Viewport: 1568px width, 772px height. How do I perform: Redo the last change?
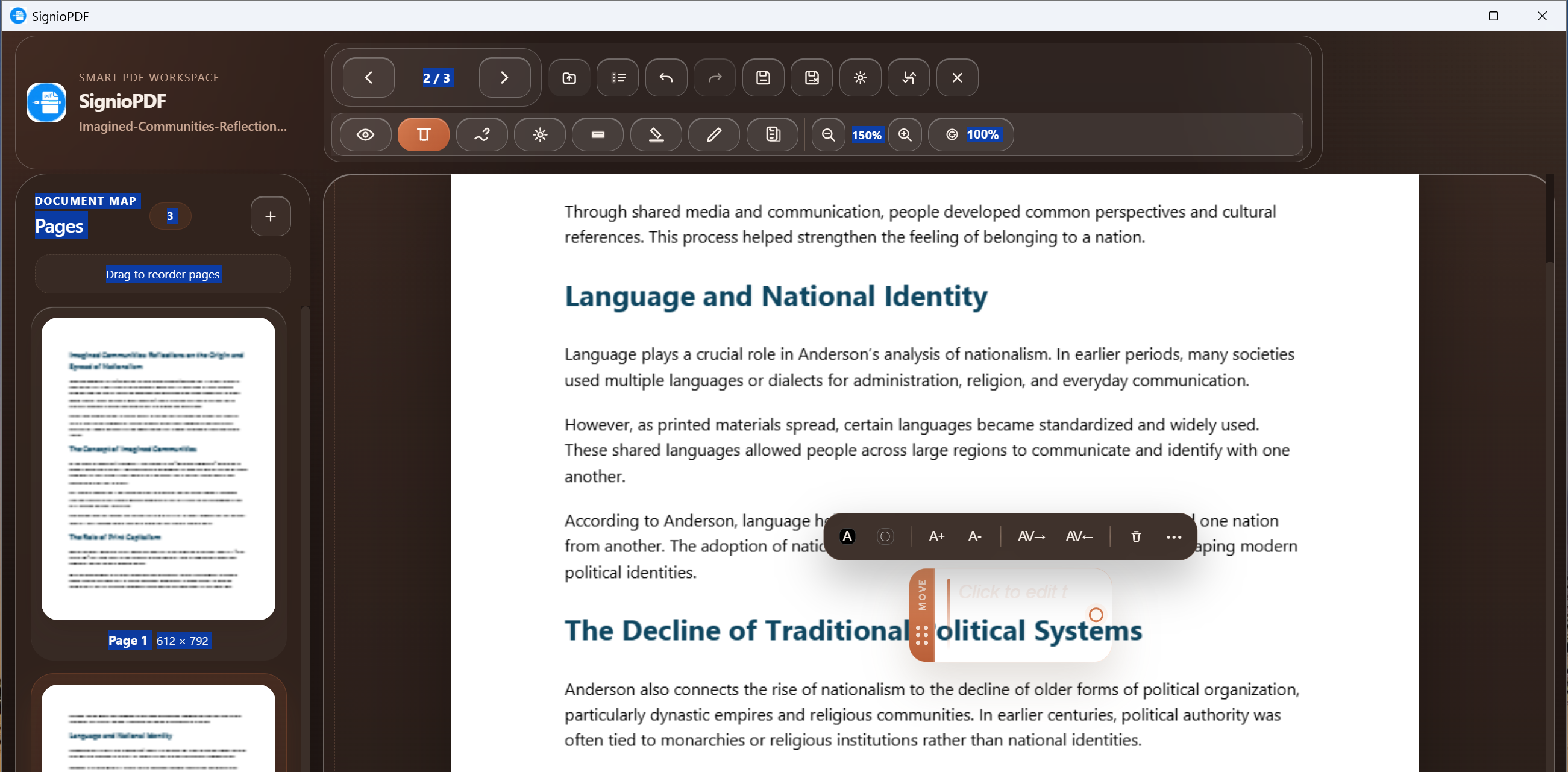click(x=713, y=77)
